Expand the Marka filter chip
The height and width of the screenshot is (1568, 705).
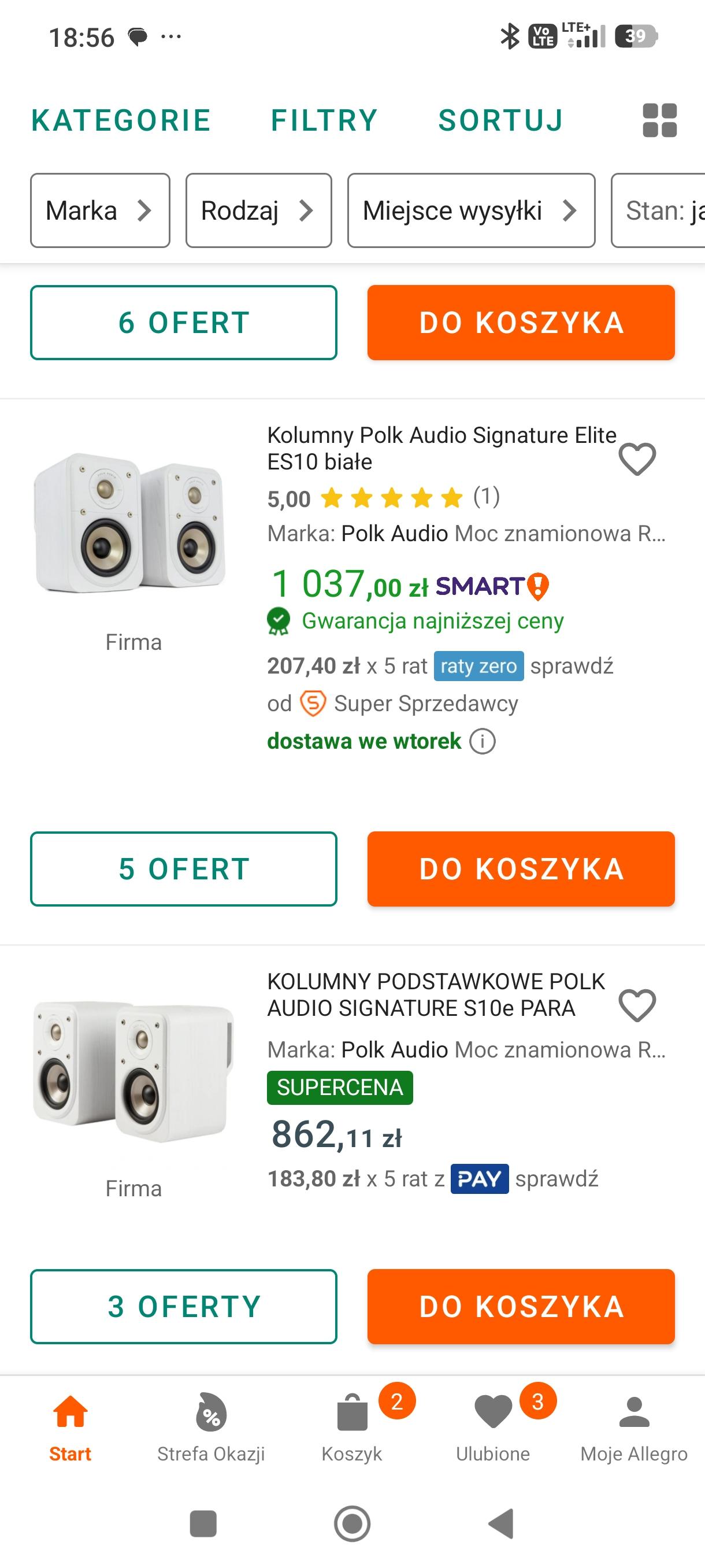click(x=100, y=210)
